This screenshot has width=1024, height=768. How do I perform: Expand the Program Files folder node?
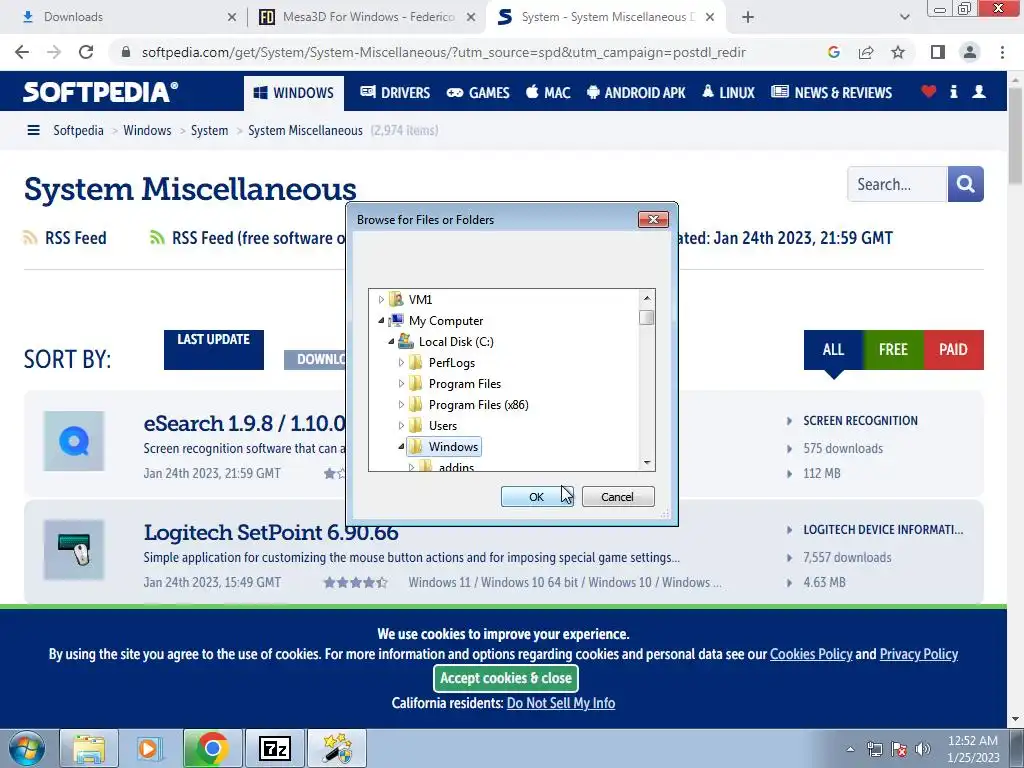tap(402, 383)
